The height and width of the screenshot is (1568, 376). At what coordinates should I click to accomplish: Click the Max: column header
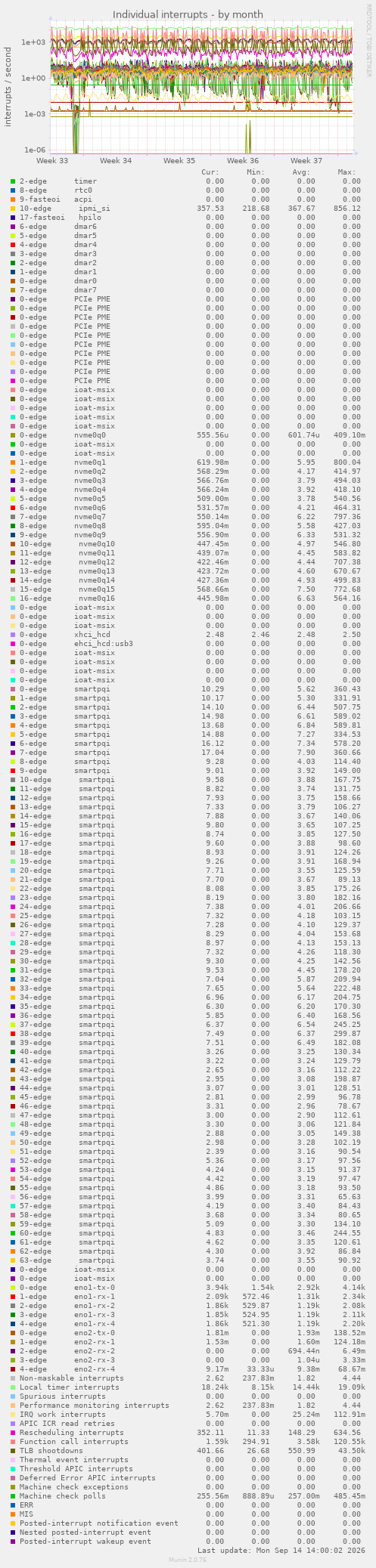(347, 172)
